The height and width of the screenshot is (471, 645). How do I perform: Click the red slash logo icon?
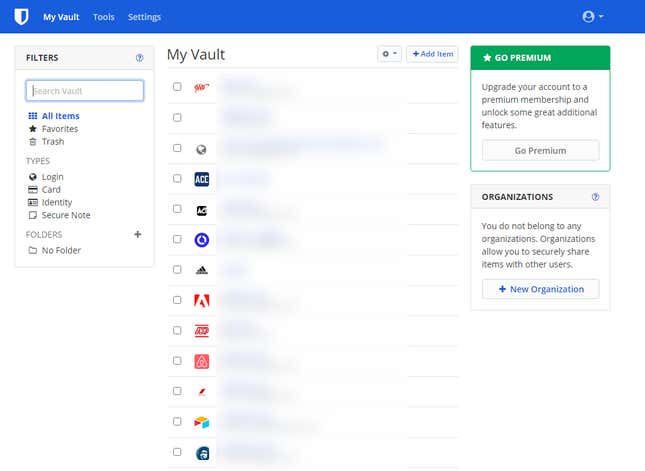(202, 392)
